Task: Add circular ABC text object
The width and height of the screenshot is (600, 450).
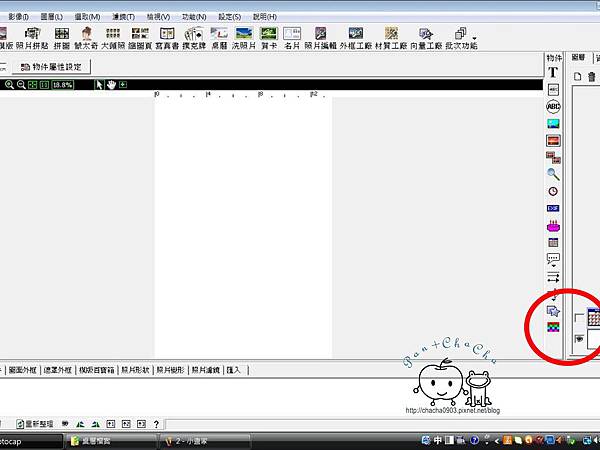Action: pos(553,106)
